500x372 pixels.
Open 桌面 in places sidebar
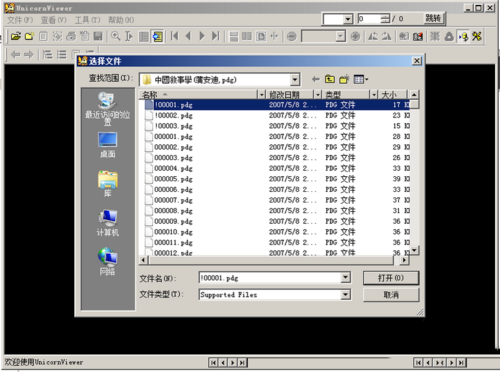tap(108, 145)
